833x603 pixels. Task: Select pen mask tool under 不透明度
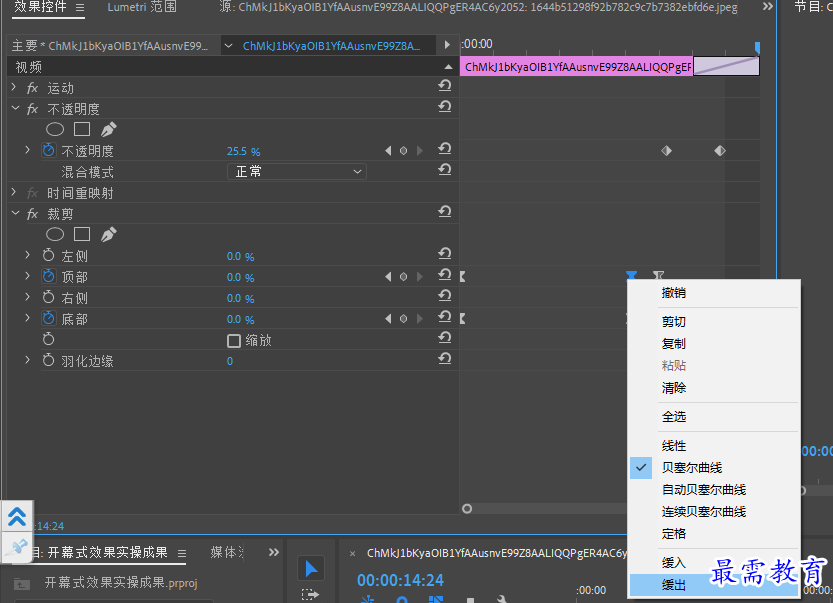coord(108,129)
